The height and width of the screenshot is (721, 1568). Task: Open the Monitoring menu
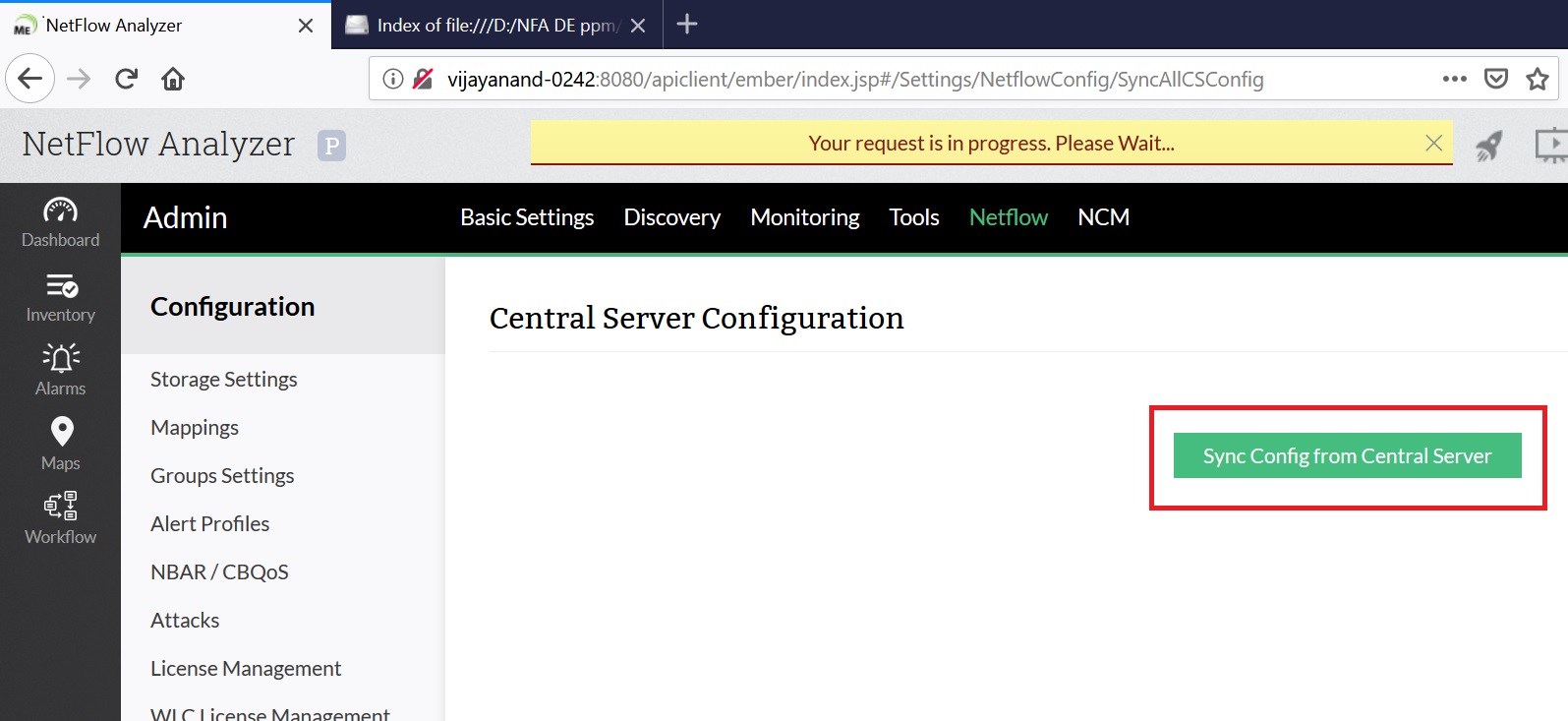805,217
